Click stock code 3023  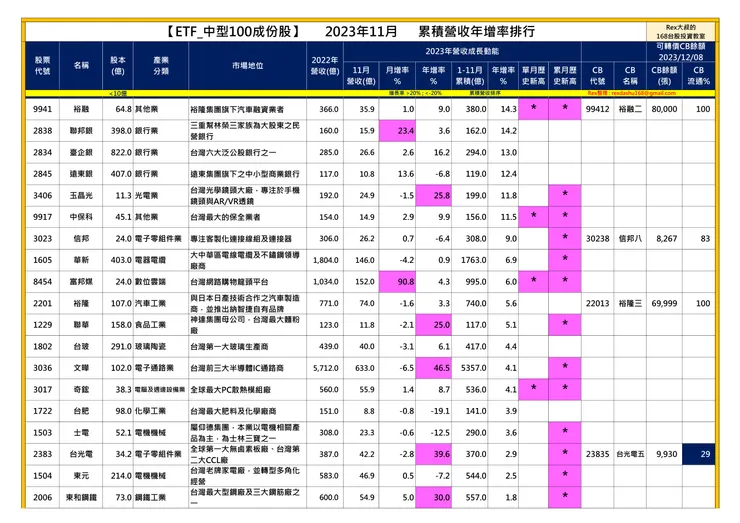pyautogui.click(x=42, y=239)
